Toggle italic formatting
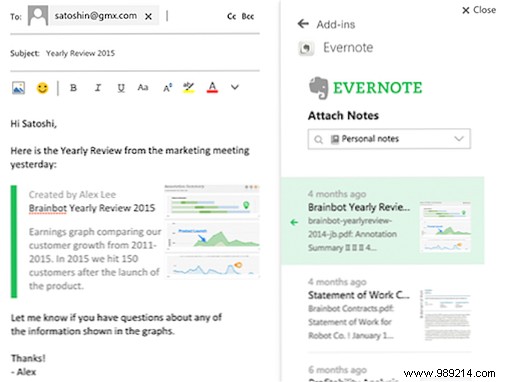 [x=97, y=88]
